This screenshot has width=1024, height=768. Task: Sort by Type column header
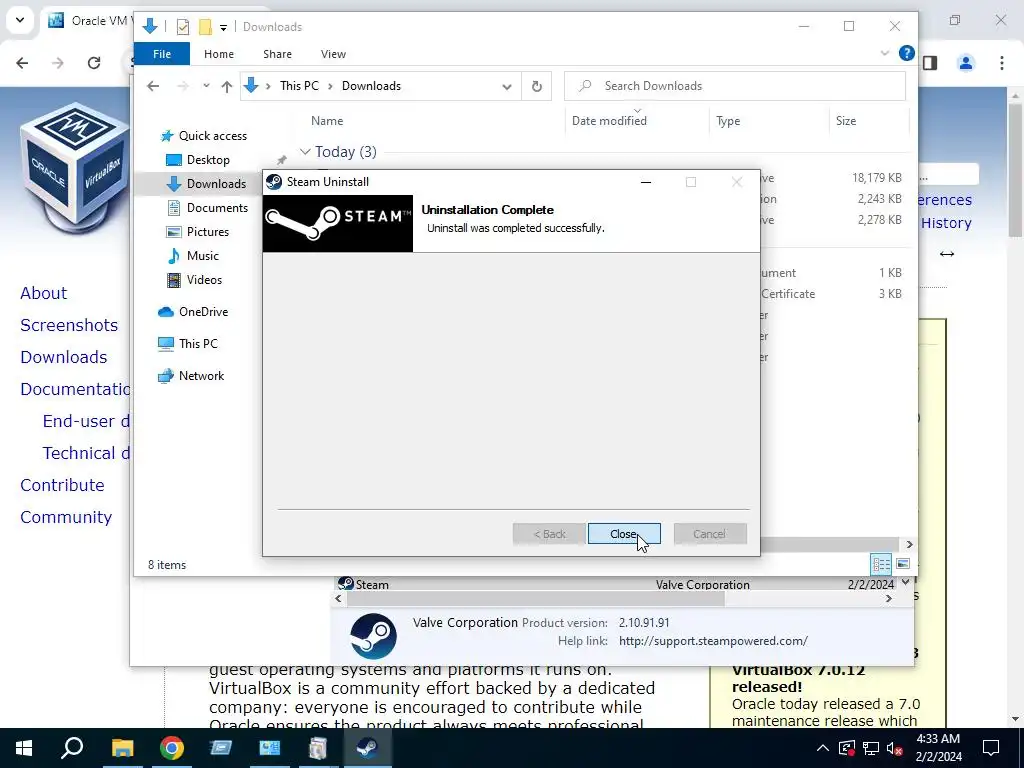[728, 121]
